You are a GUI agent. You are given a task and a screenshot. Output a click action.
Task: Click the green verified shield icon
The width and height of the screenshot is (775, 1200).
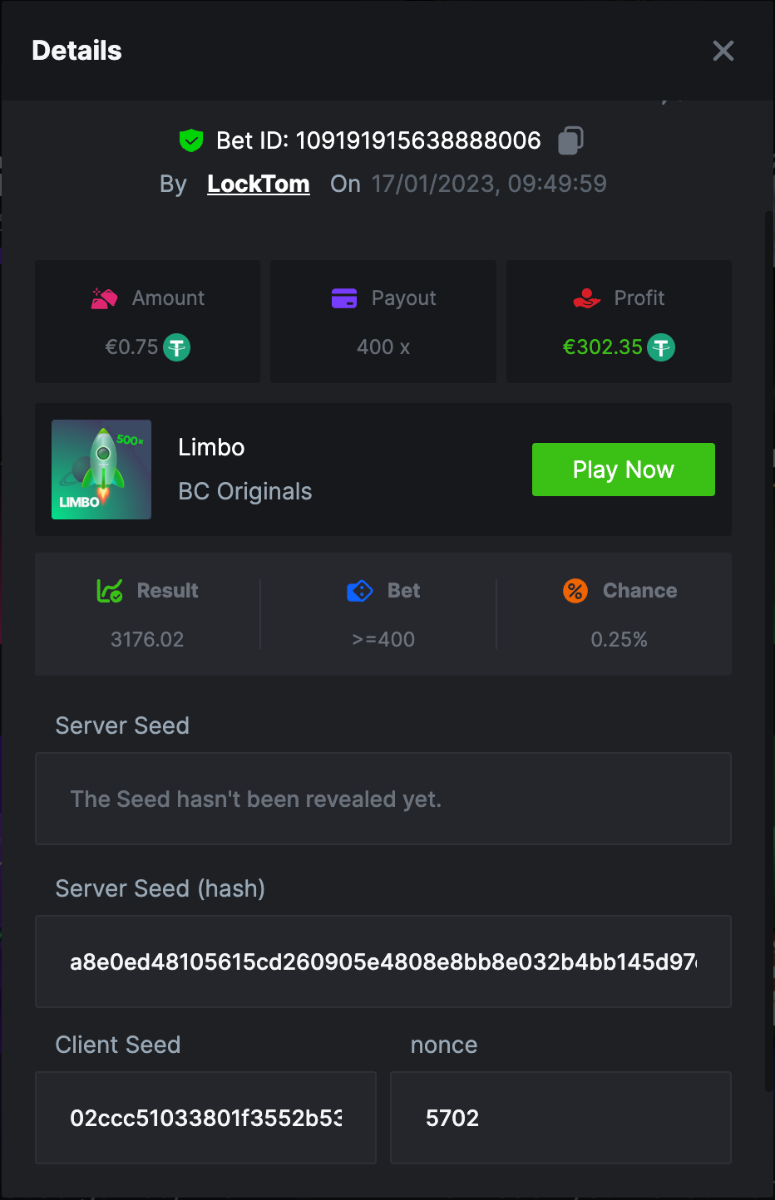click(x=191, y=141)
